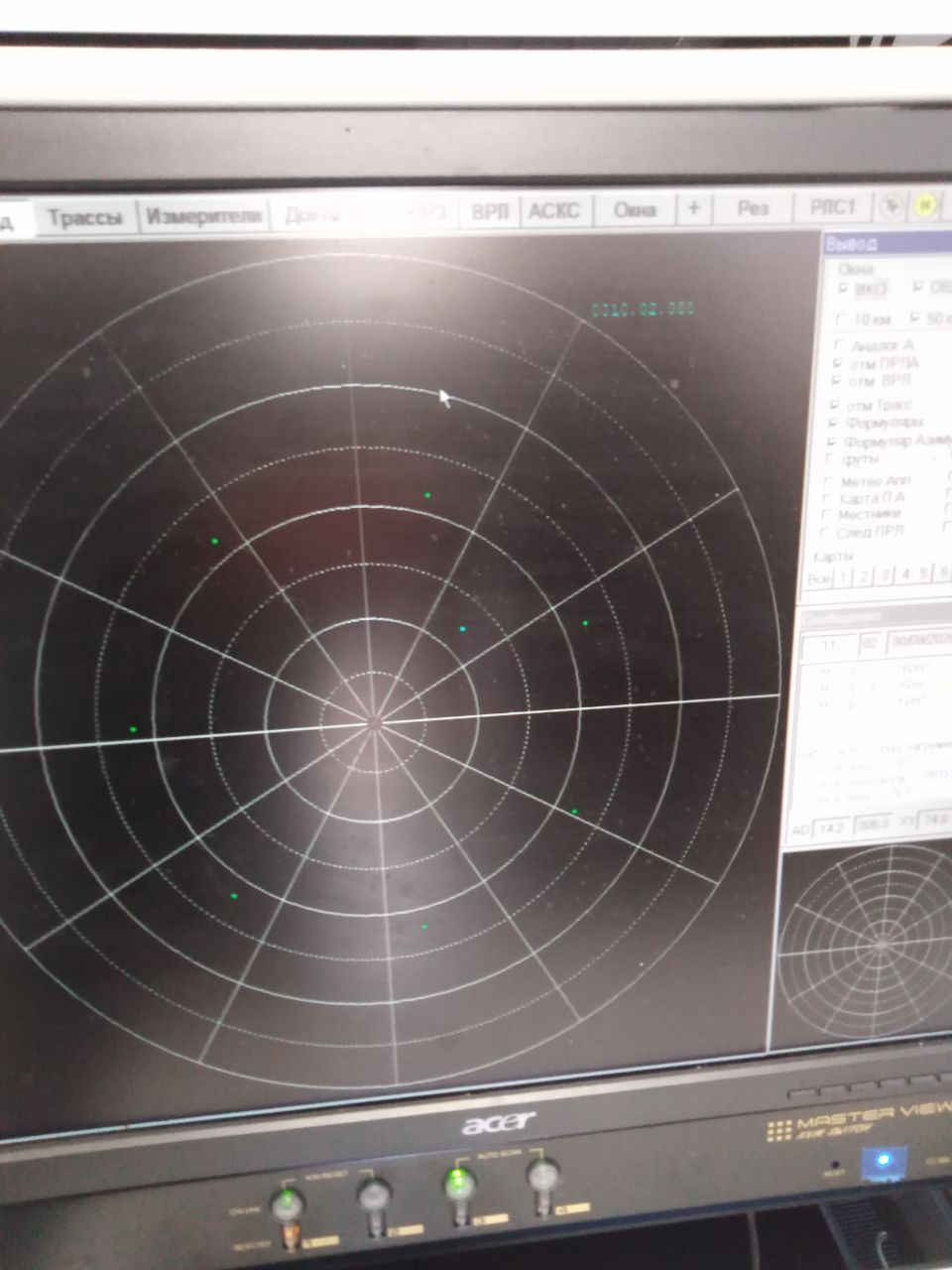Select map button 1
952x1270 pixels.
[x=844, y=577]
